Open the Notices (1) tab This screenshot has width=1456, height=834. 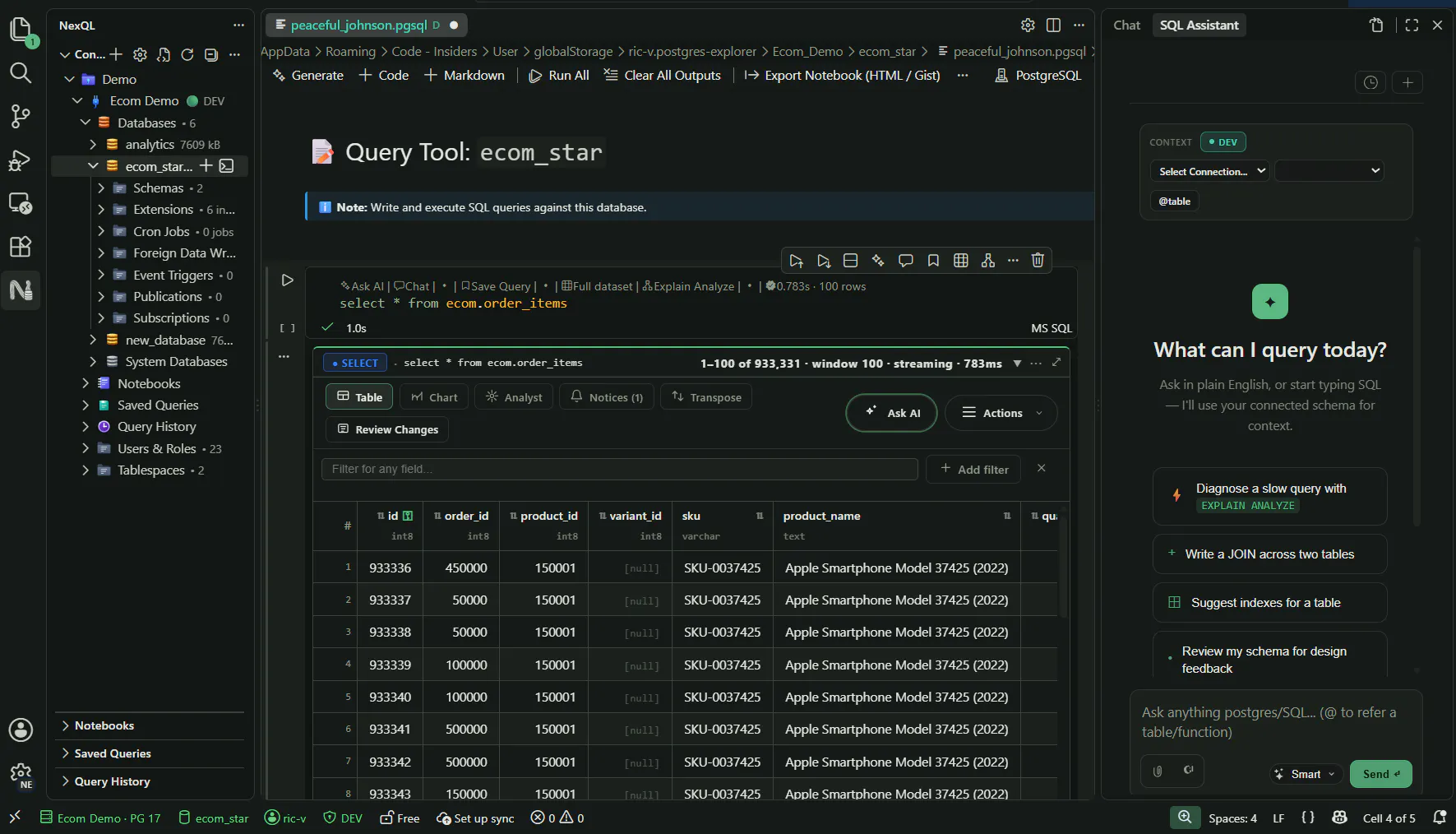[607, 397]
